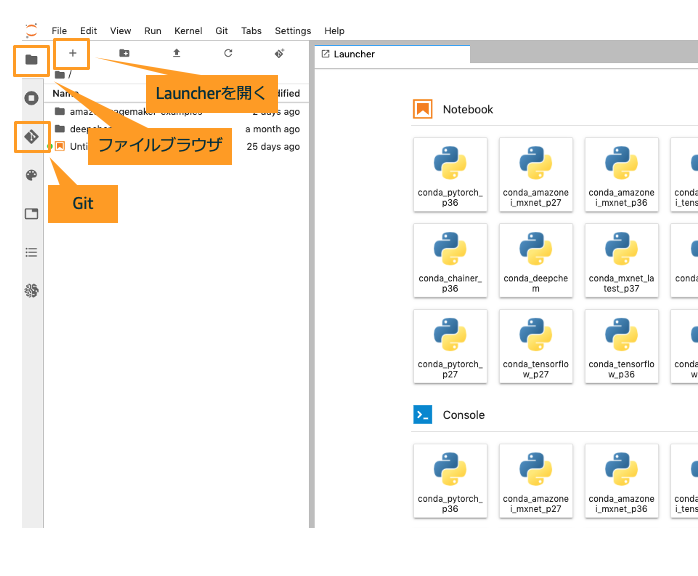Image resolution: width=698 pixels, height=576 pixels.
Task: Click the Upload Files arrow icon
Action: point(176,53)
